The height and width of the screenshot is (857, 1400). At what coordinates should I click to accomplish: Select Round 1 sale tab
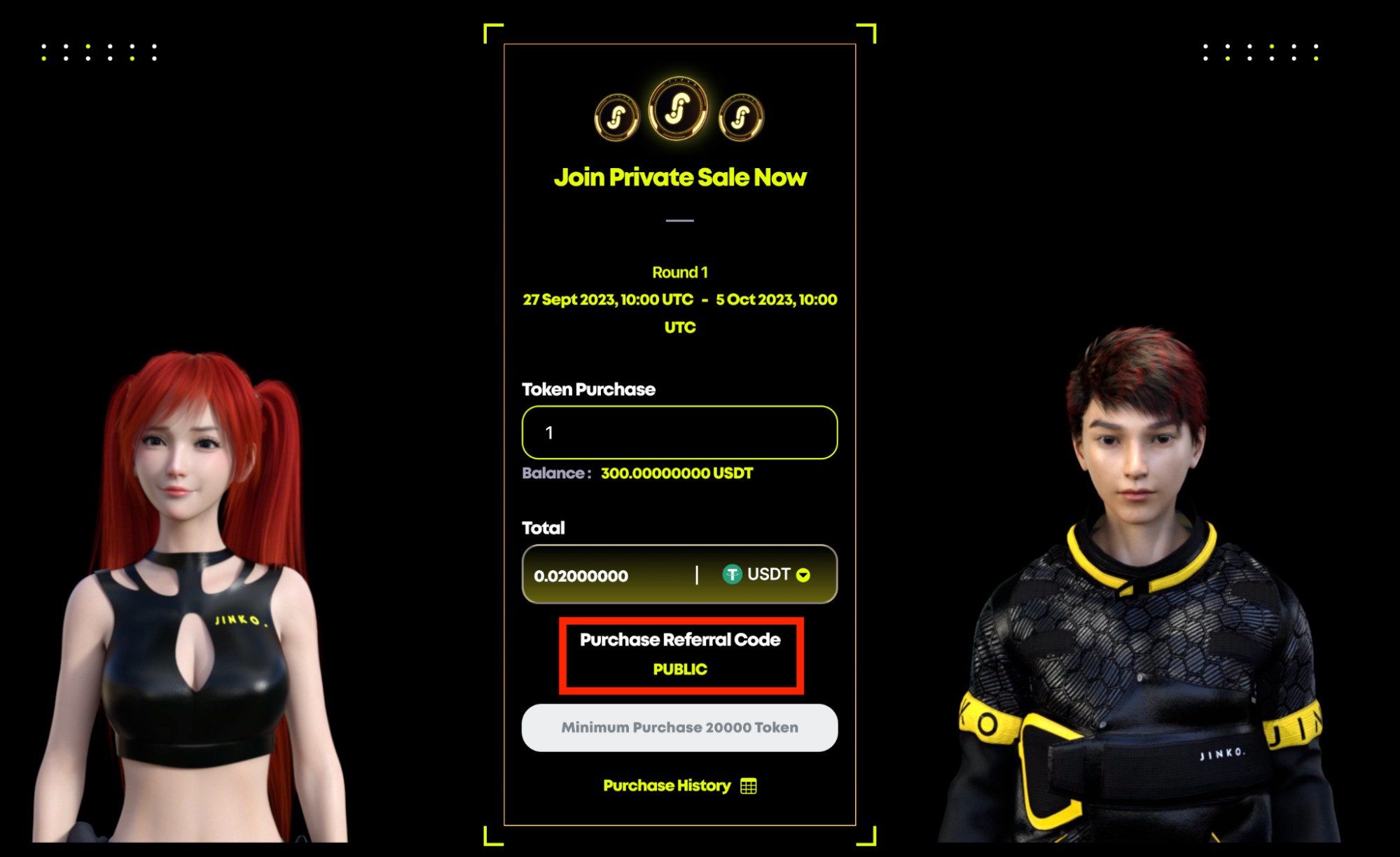(x=679, y=270)
